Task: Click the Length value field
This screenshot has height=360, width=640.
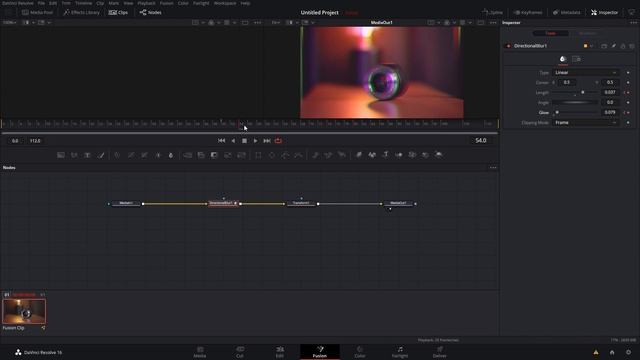Action: (610, 93)
